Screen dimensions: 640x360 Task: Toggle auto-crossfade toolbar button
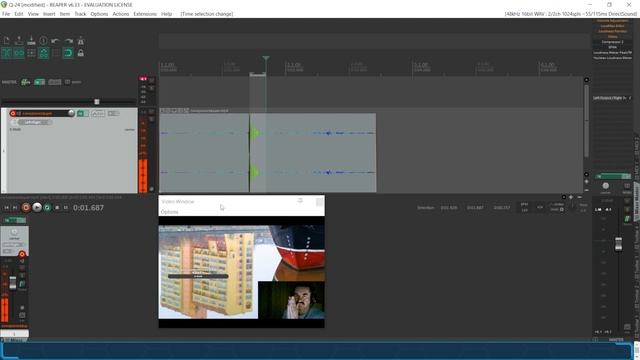(x=7, y=53)
